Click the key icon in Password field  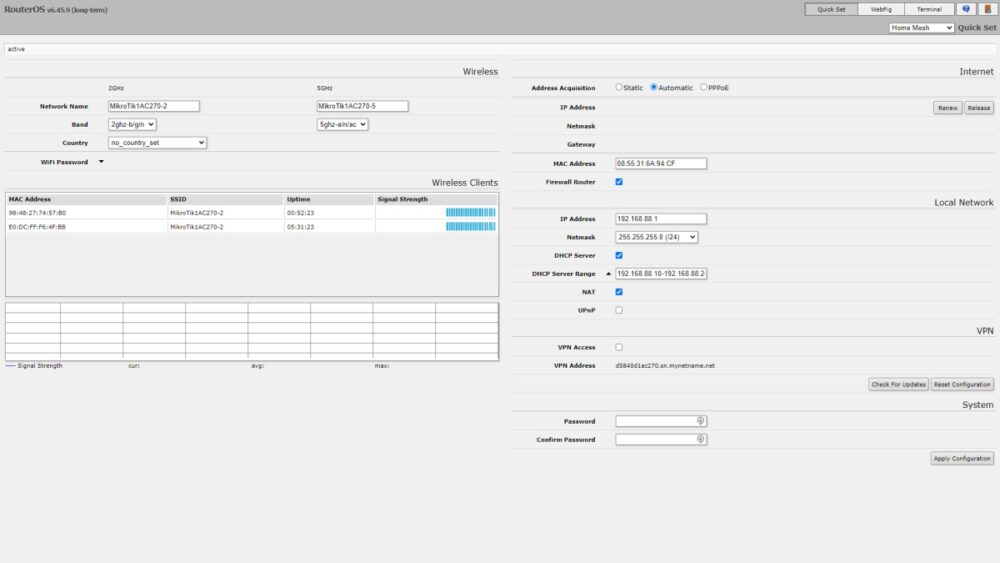click(x=700, y=421)
